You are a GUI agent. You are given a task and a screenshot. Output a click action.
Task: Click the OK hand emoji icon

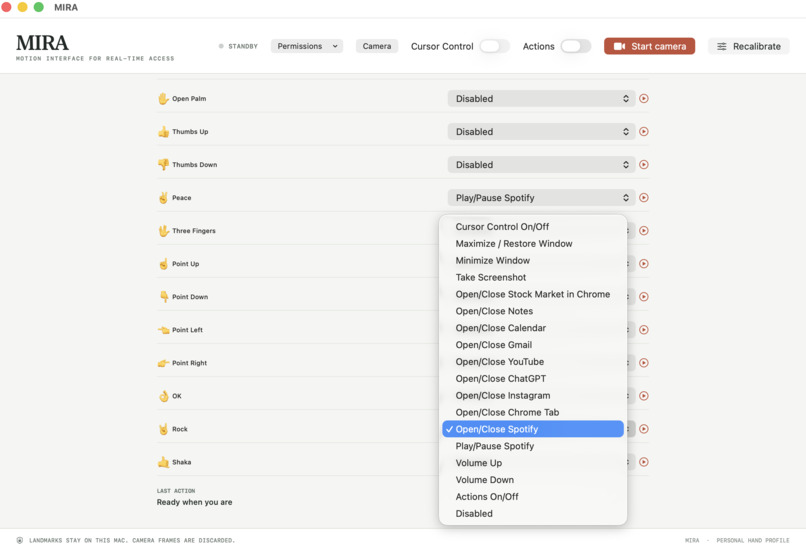pyautogui.click(x=163, y=396)
